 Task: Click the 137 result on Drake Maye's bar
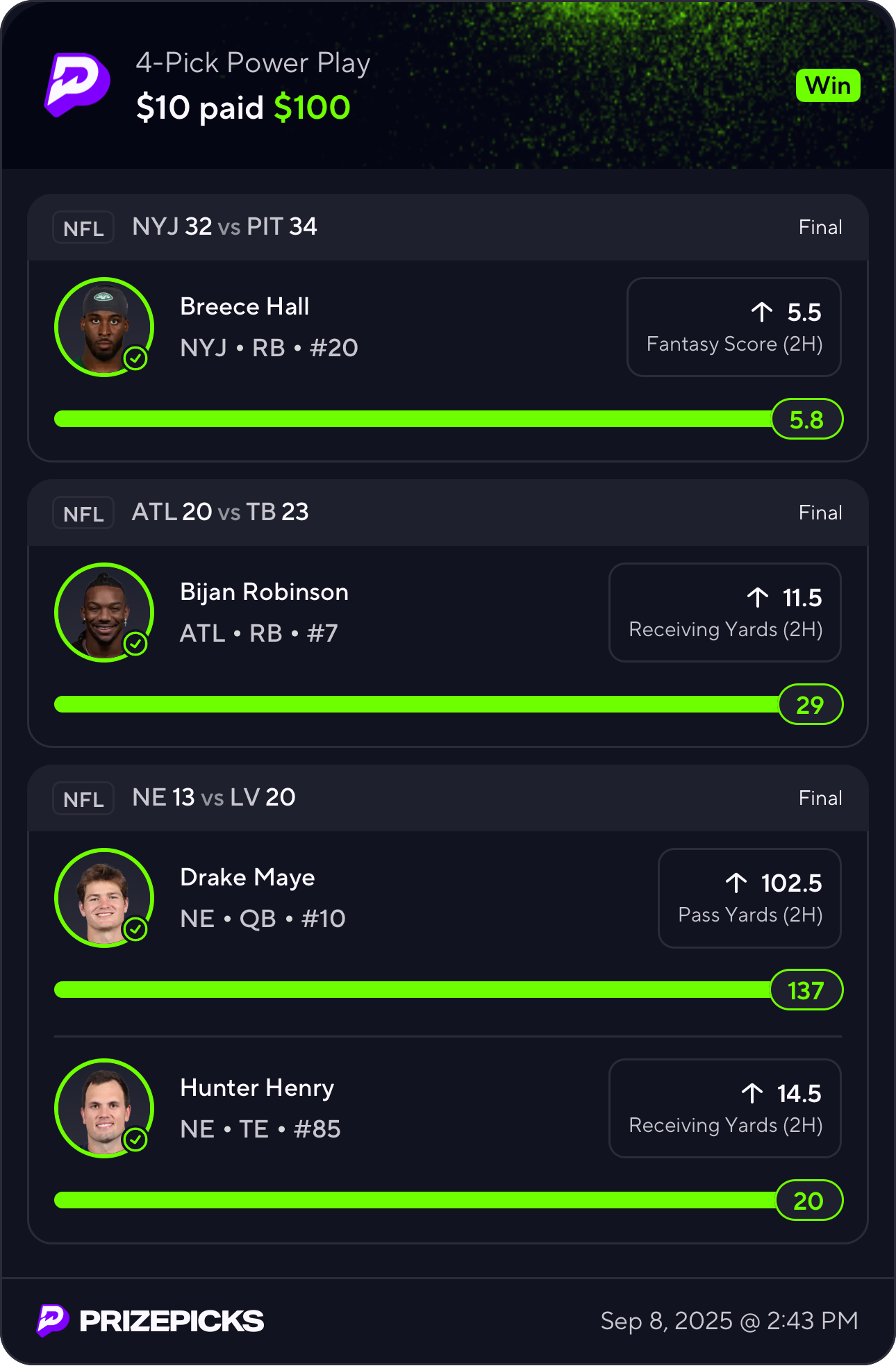click(806, 990)
